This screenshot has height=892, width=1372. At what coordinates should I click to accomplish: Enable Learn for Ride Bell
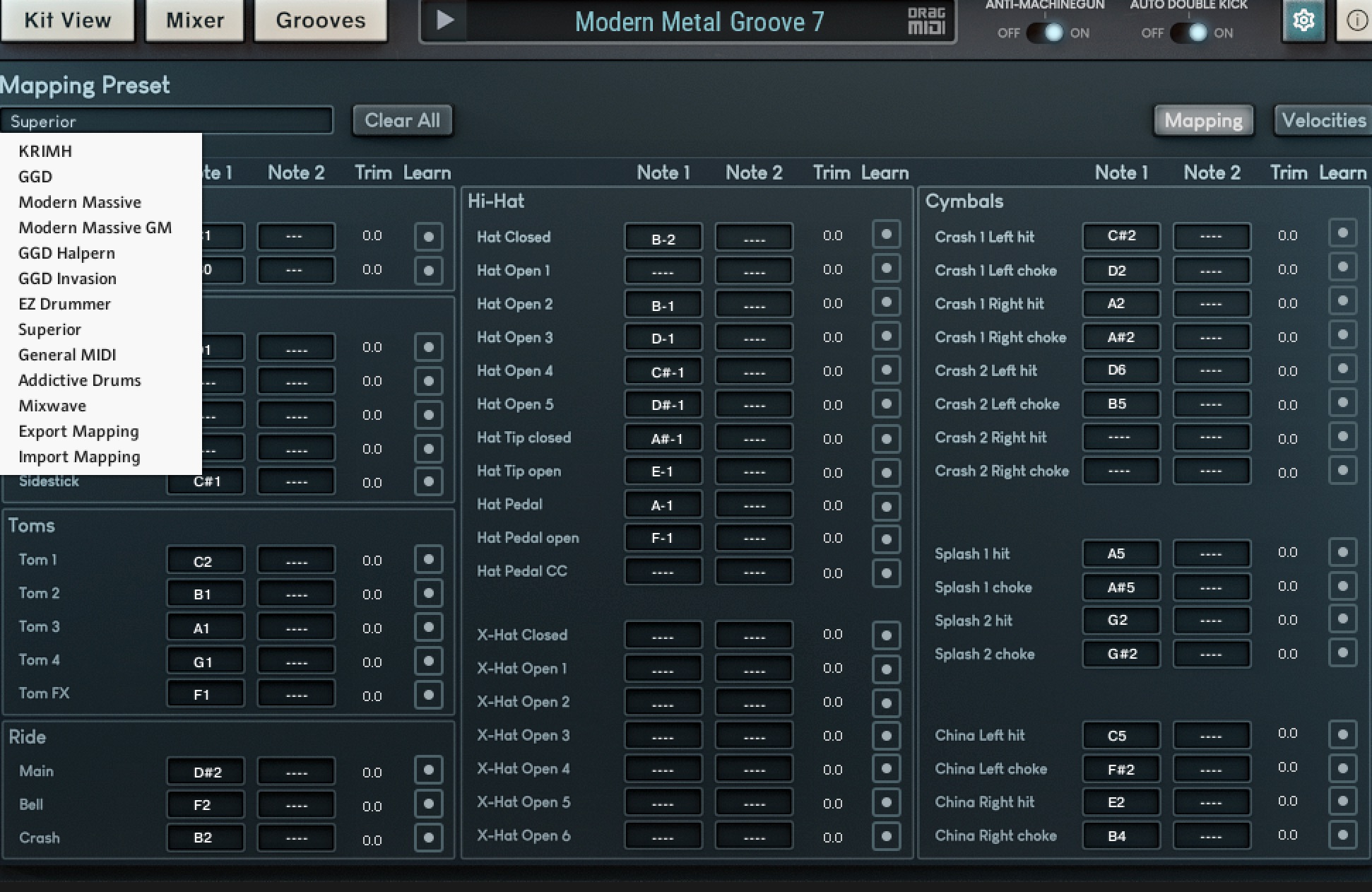[428, 804]
